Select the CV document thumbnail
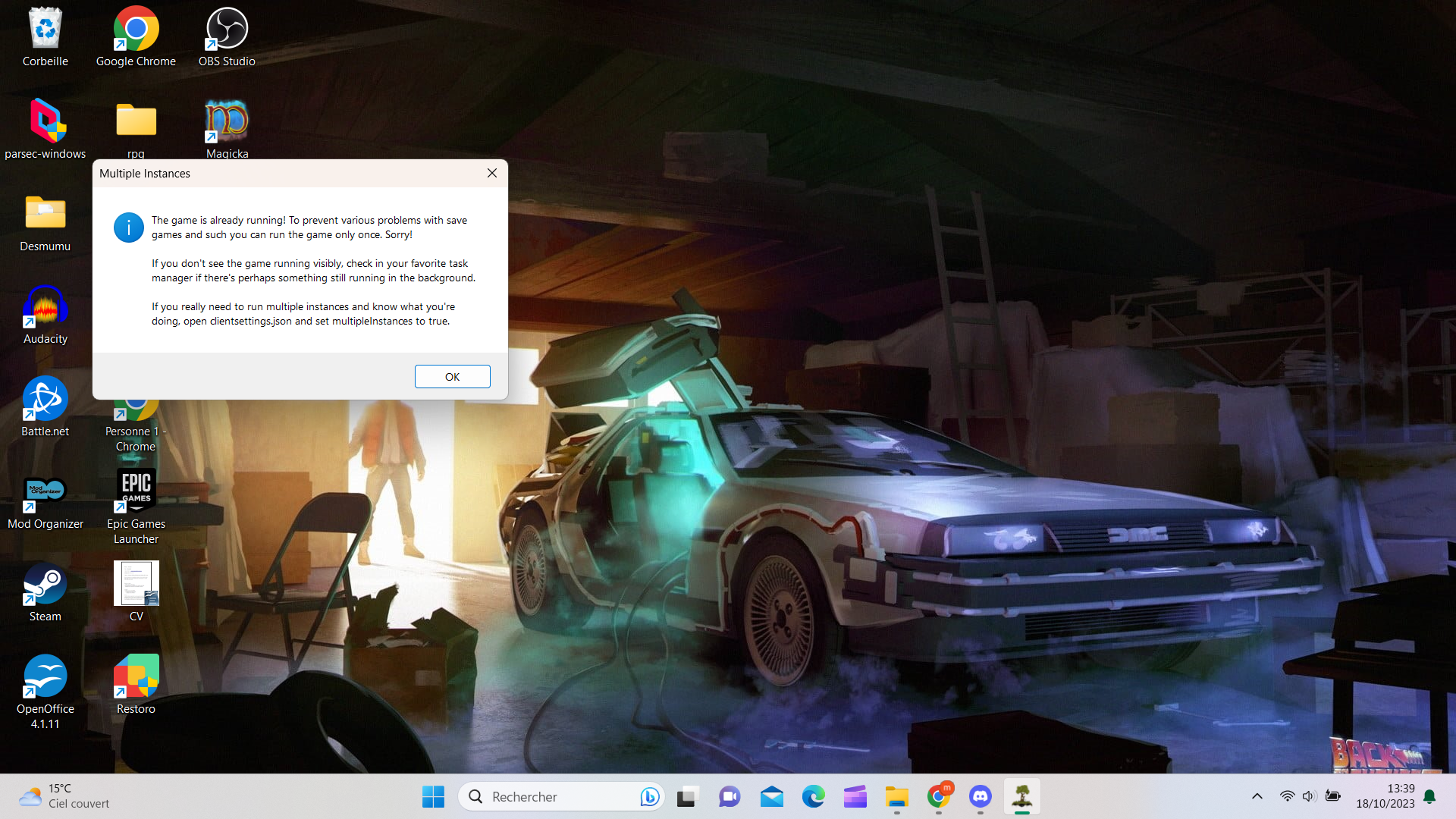1456x819 pixels. (136, 584)
